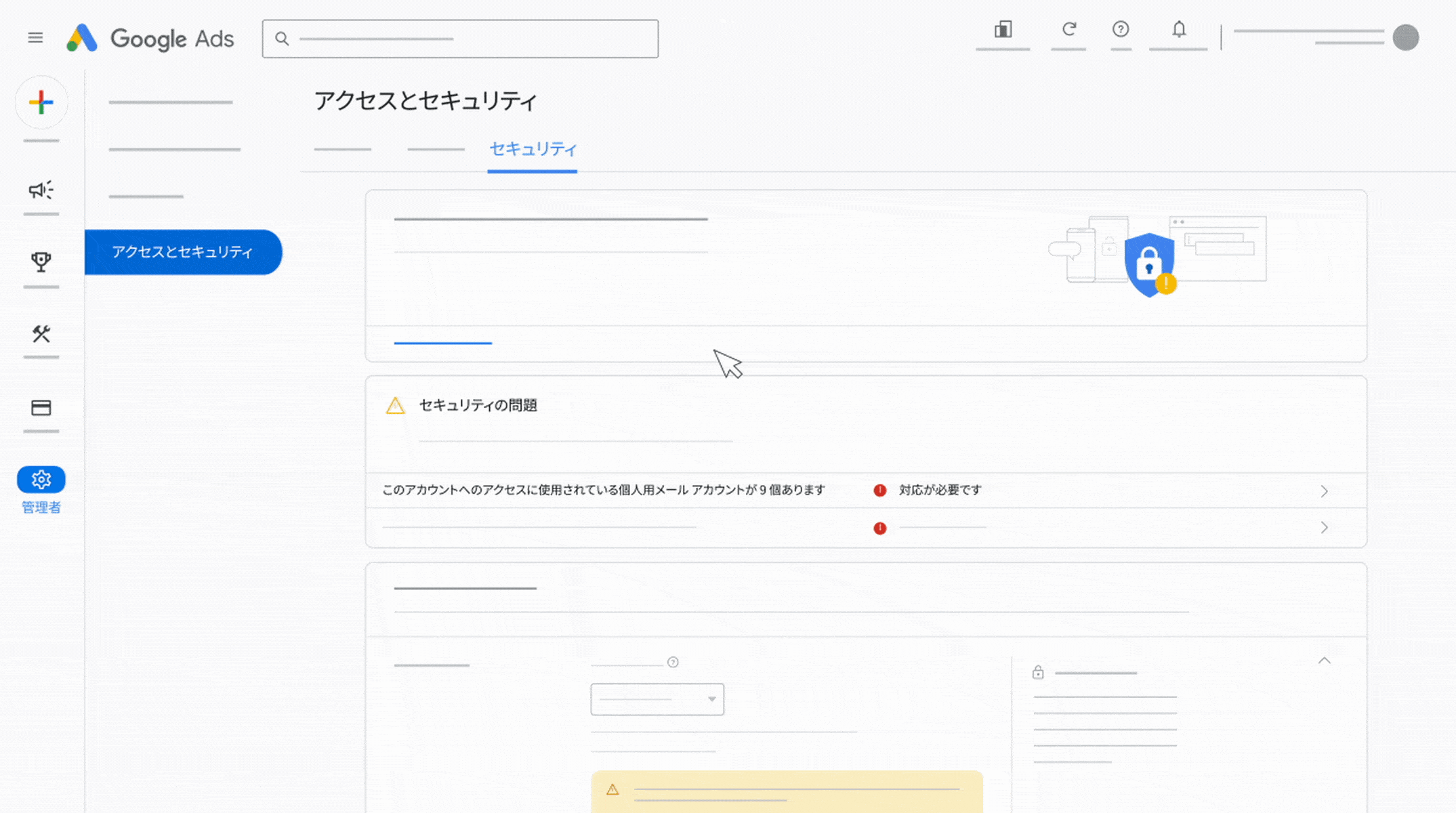Open Campaigns megaphone icon in sidebar
Image resolution: width=1456 pixels, height=813 pixels.
click(x=41, y=190)
